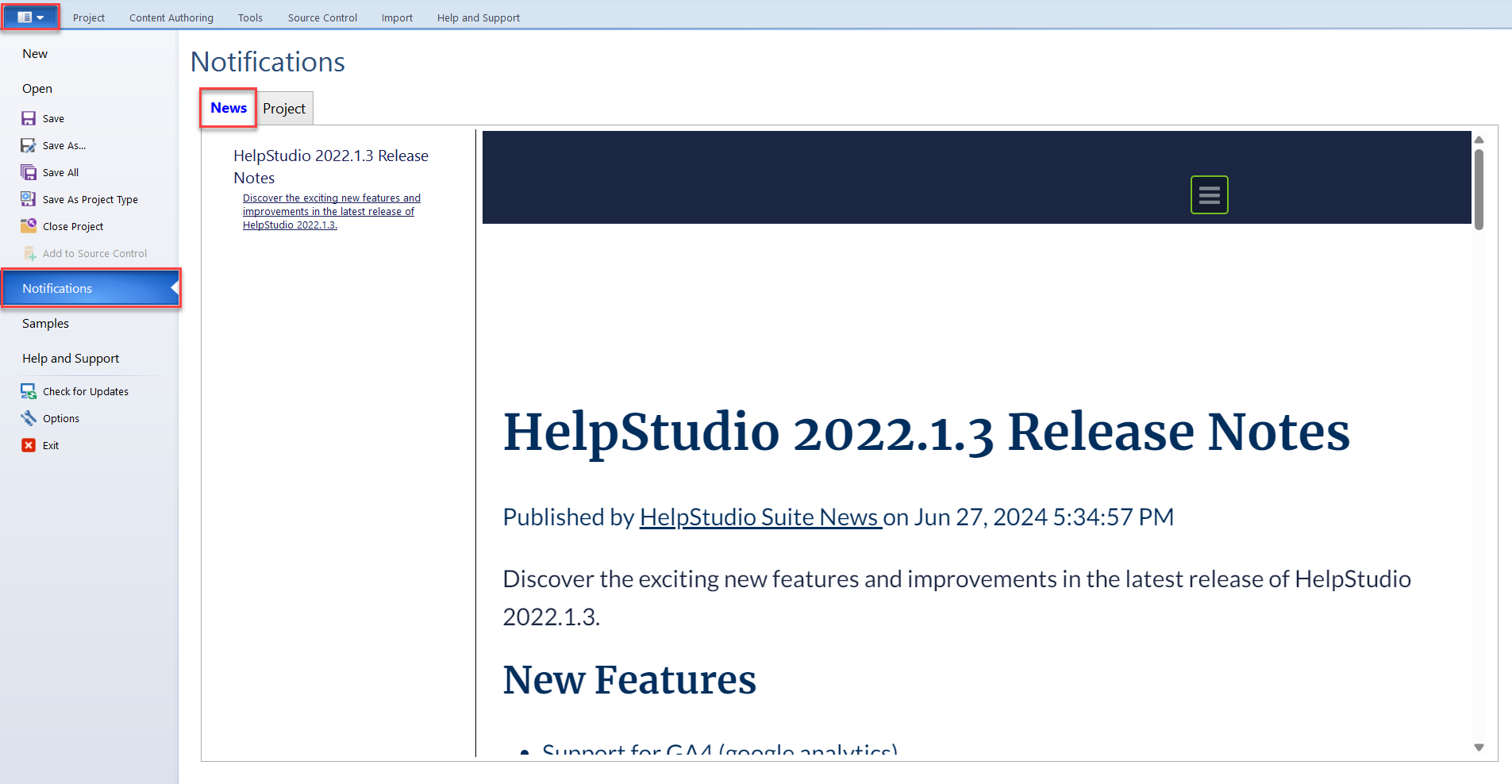Screen dimensions: 1512x784
Task: Select New in the backstage menu
Action: coord(89,54)
